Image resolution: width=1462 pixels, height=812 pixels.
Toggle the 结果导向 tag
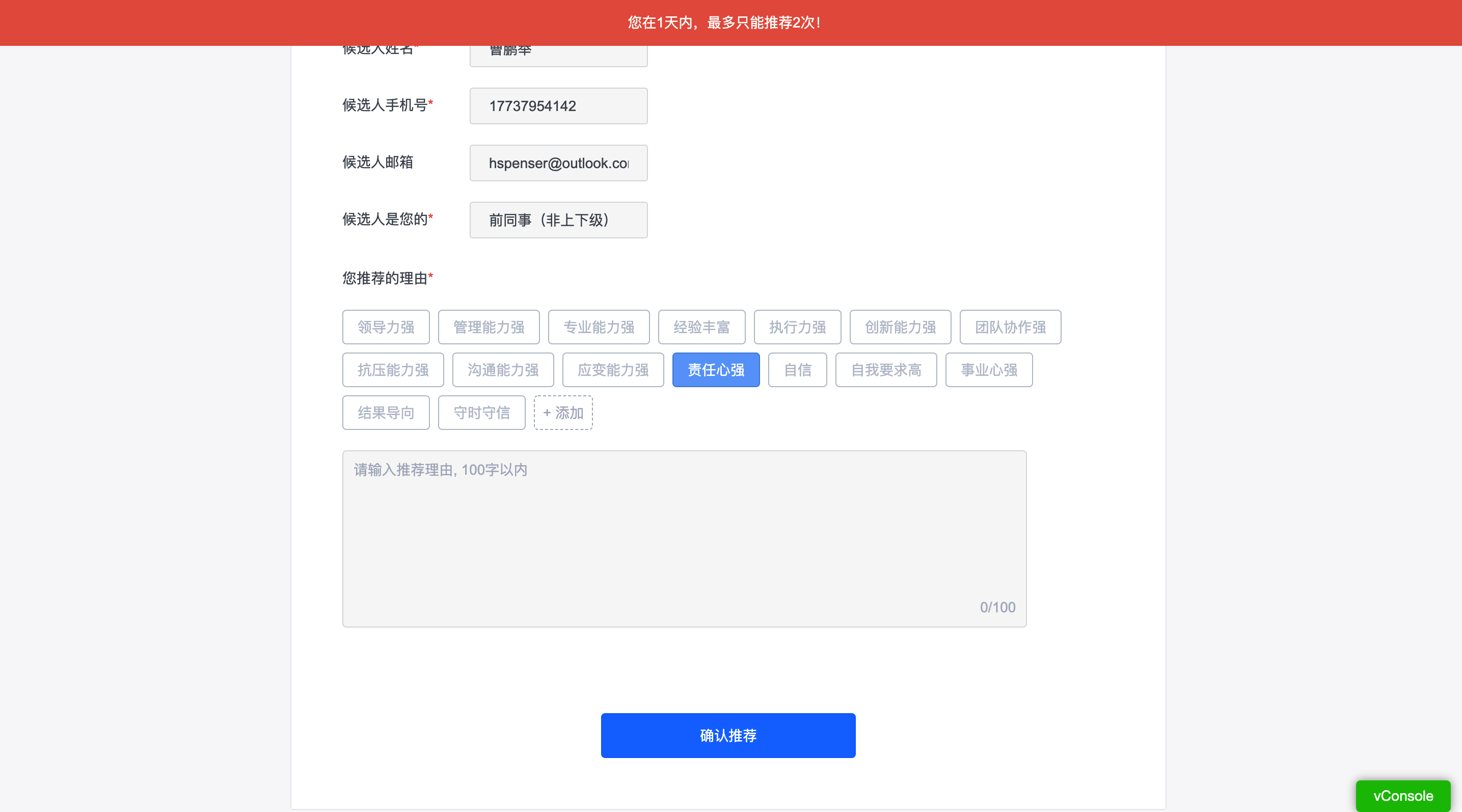pos(386,413)
